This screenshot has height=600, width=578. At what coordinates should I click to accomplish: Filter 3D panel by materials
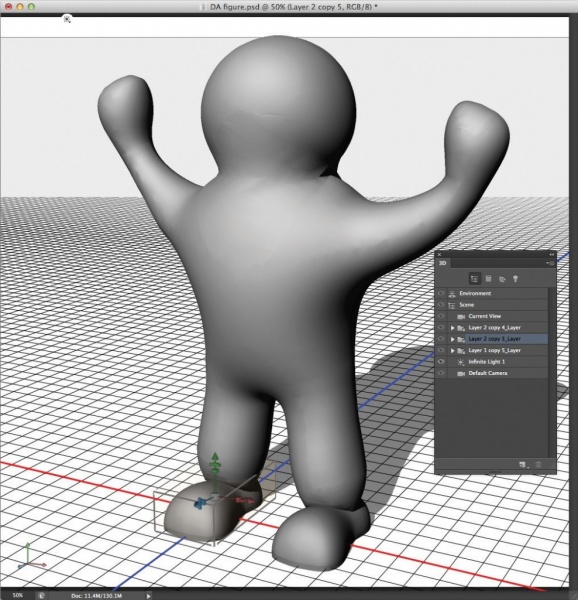[x=502, y=279]
